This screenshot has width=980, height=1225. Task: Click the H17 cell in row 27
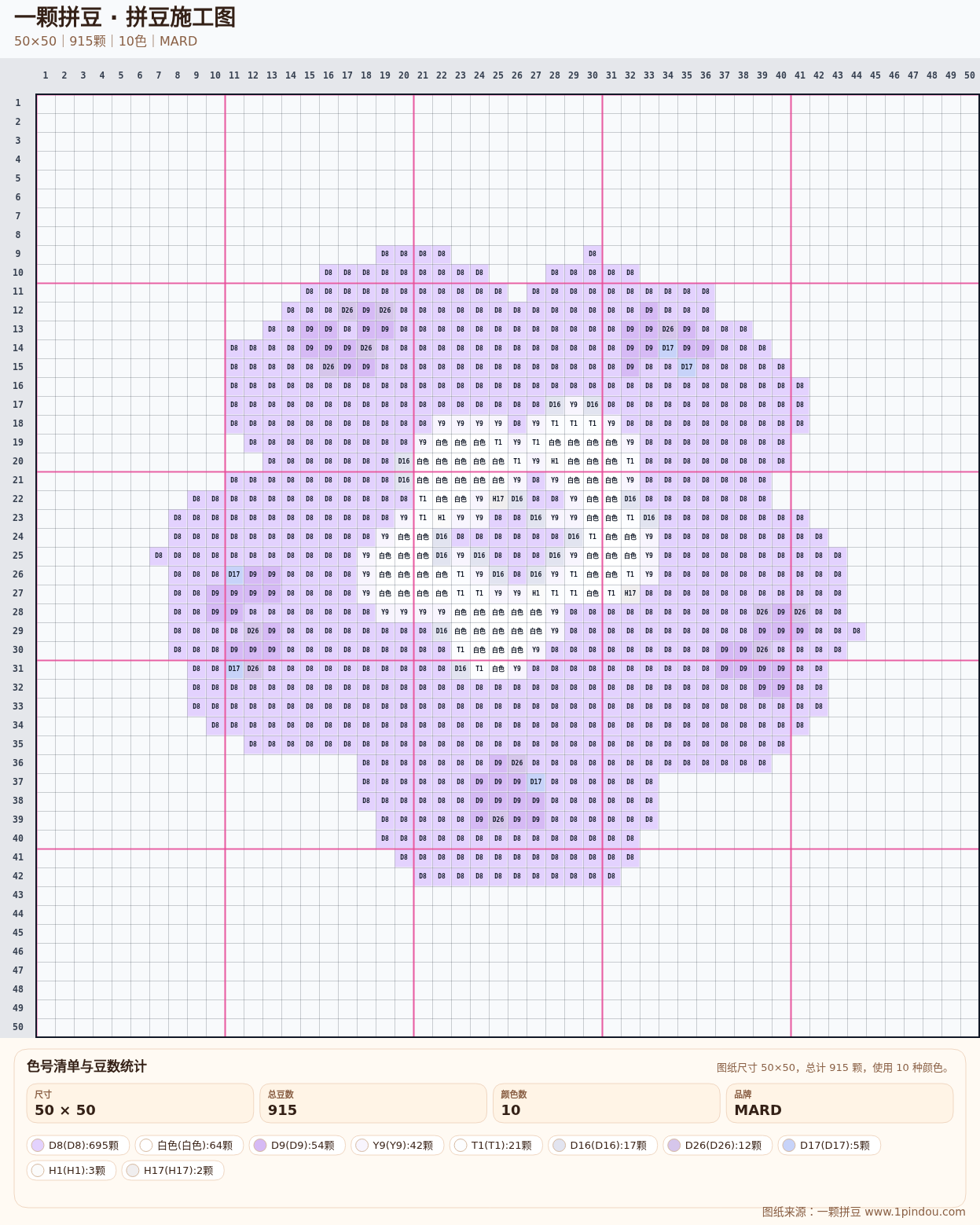630,593
